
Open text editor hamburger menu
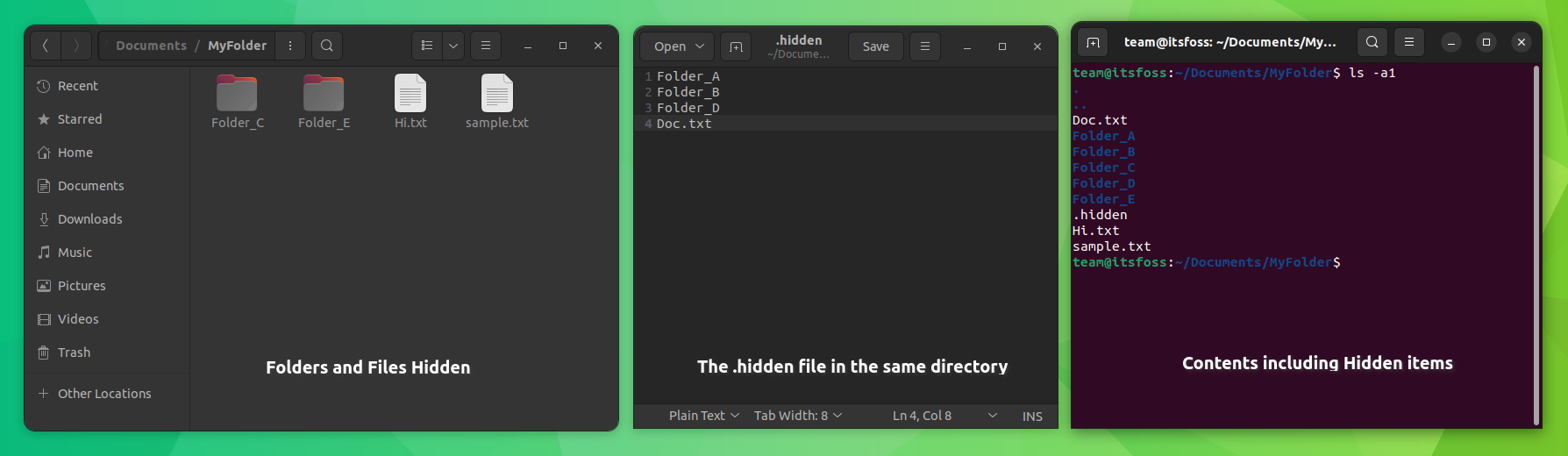(x=925, y=46)
